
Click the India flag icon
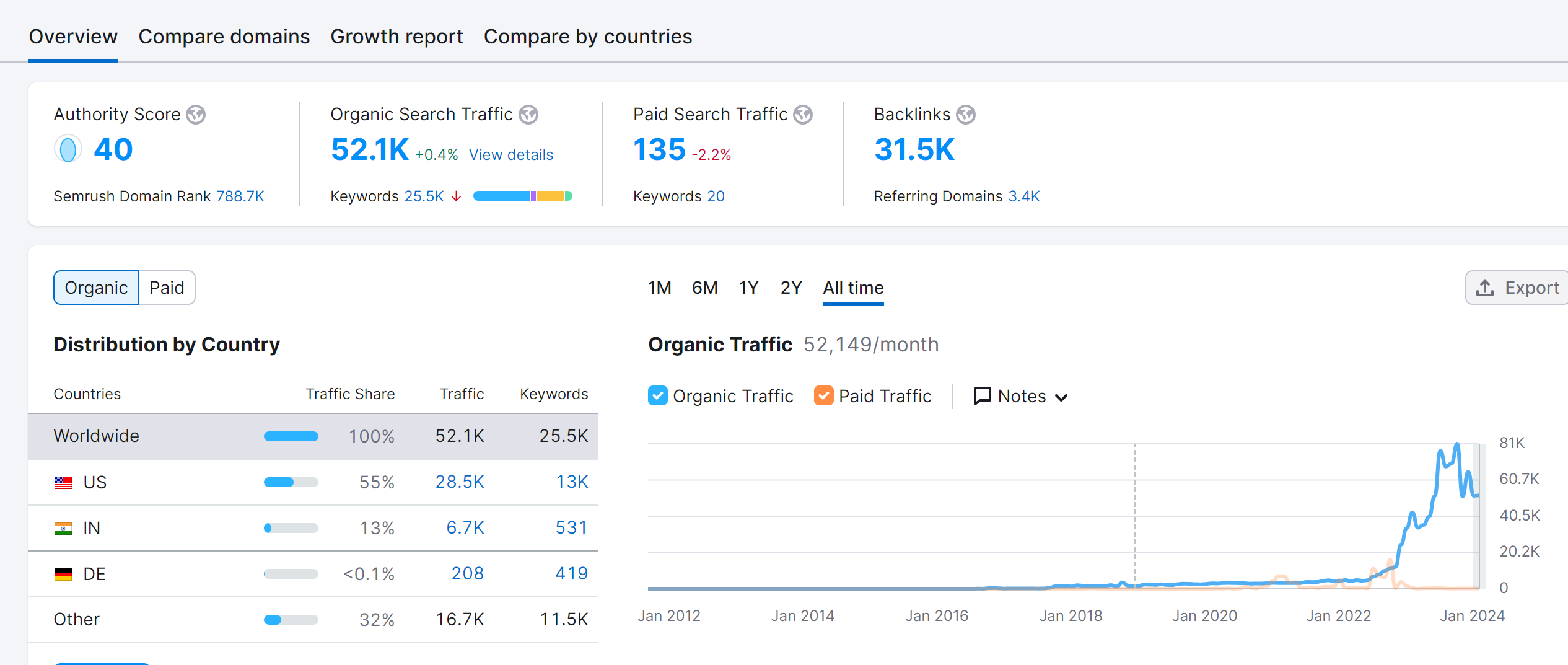click(x=63, y=528)
